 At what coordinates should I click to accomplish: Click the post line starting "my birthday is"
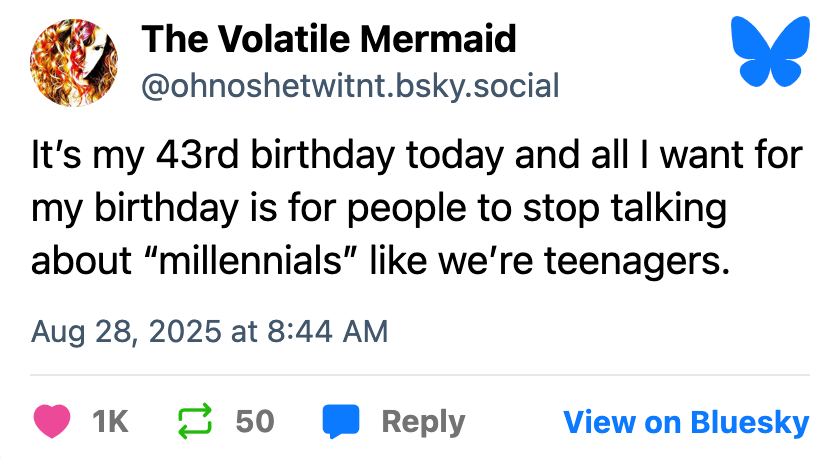tap(378, 210)
